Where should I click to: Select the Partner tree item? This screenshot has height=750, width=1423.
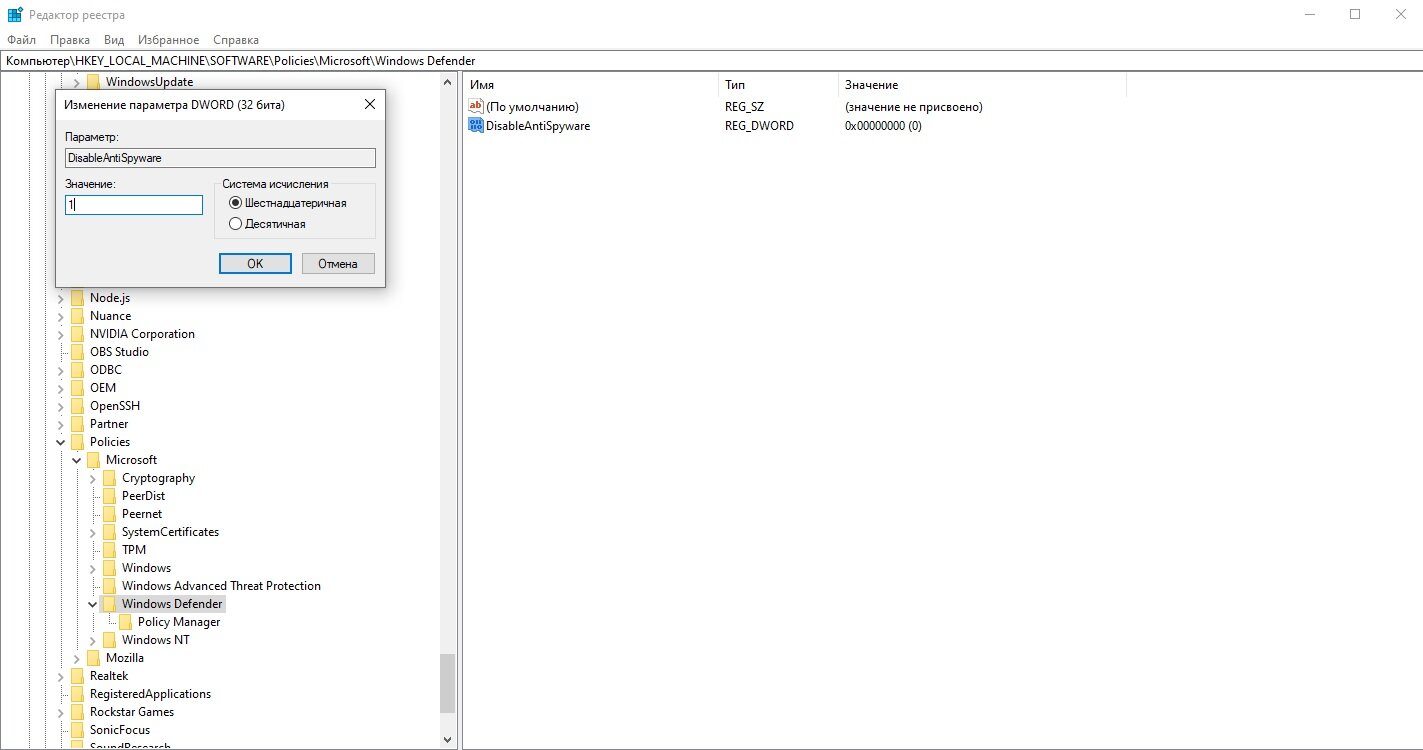click(109, 424)
